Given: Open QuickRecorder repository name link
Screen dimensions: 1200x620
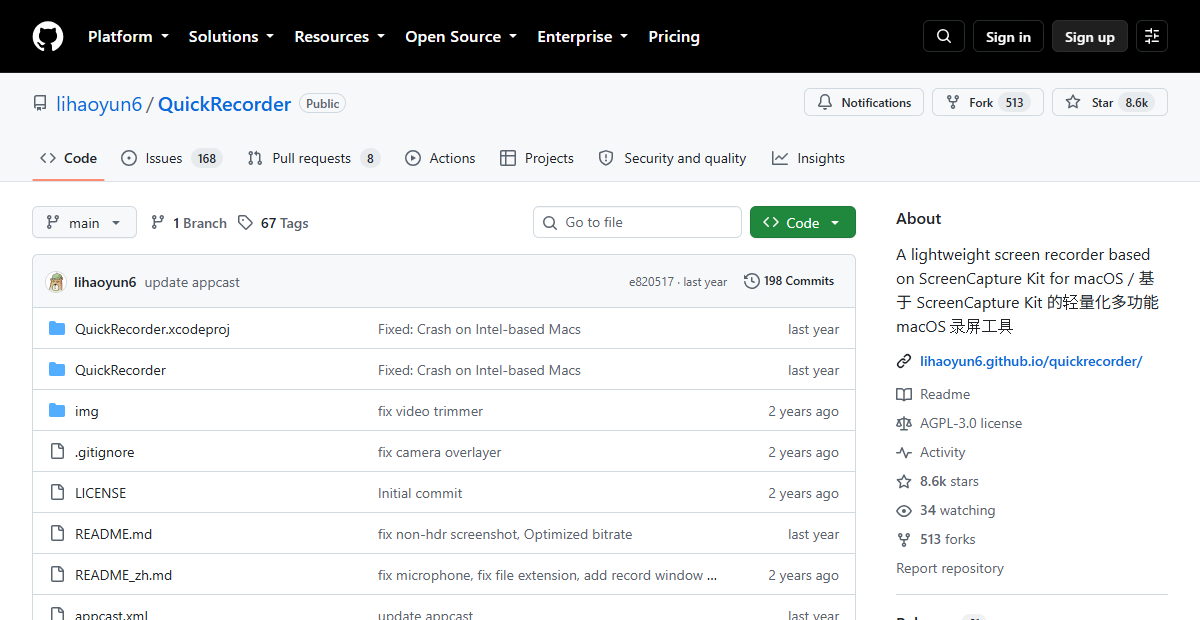Looking at the screenshot, I should [x=224, y=104].
